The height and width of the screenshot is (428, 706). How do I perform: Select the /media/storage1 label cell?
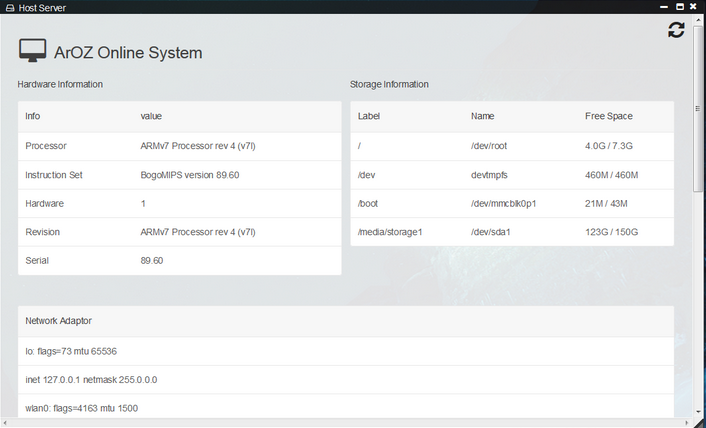pyautogui.click(x=390, y=232)
